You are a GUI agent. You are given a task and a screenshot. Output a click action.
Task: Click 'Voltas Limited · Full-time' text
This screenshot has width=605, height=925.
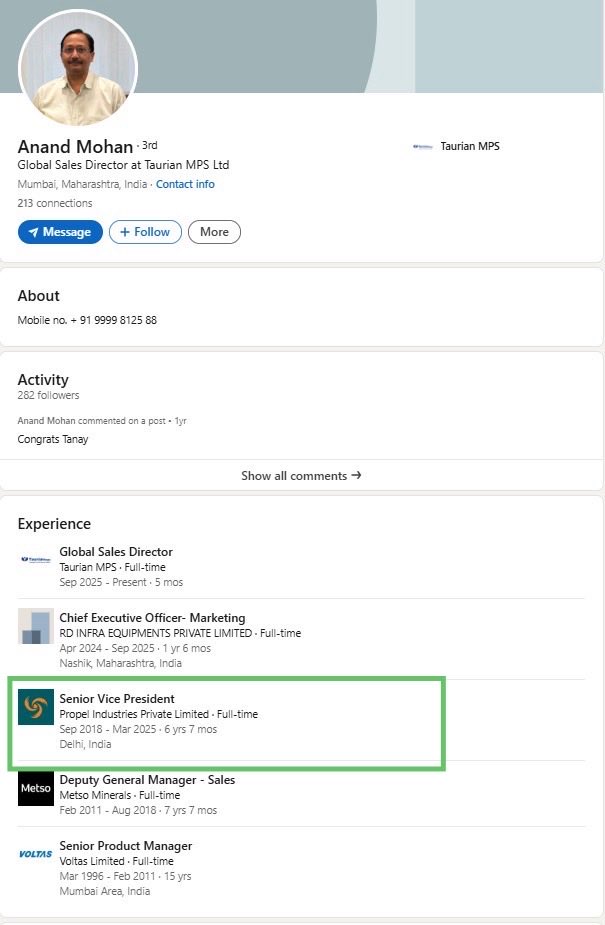click(x=117, y=861)
